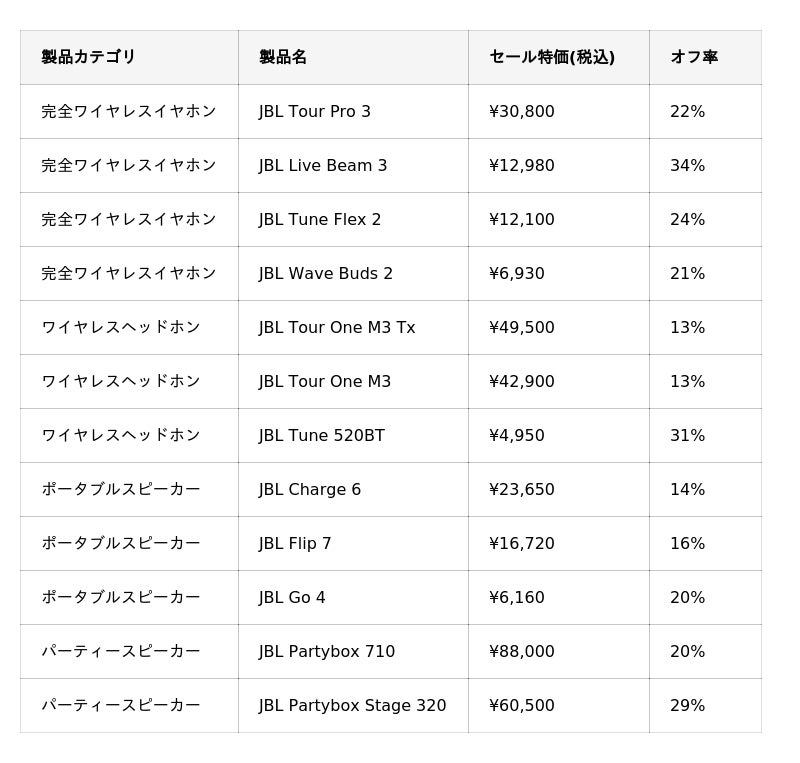Select the ¥30,800 sale price cell
The width and height of the screenshot is (800, 763).
point(522,112)
